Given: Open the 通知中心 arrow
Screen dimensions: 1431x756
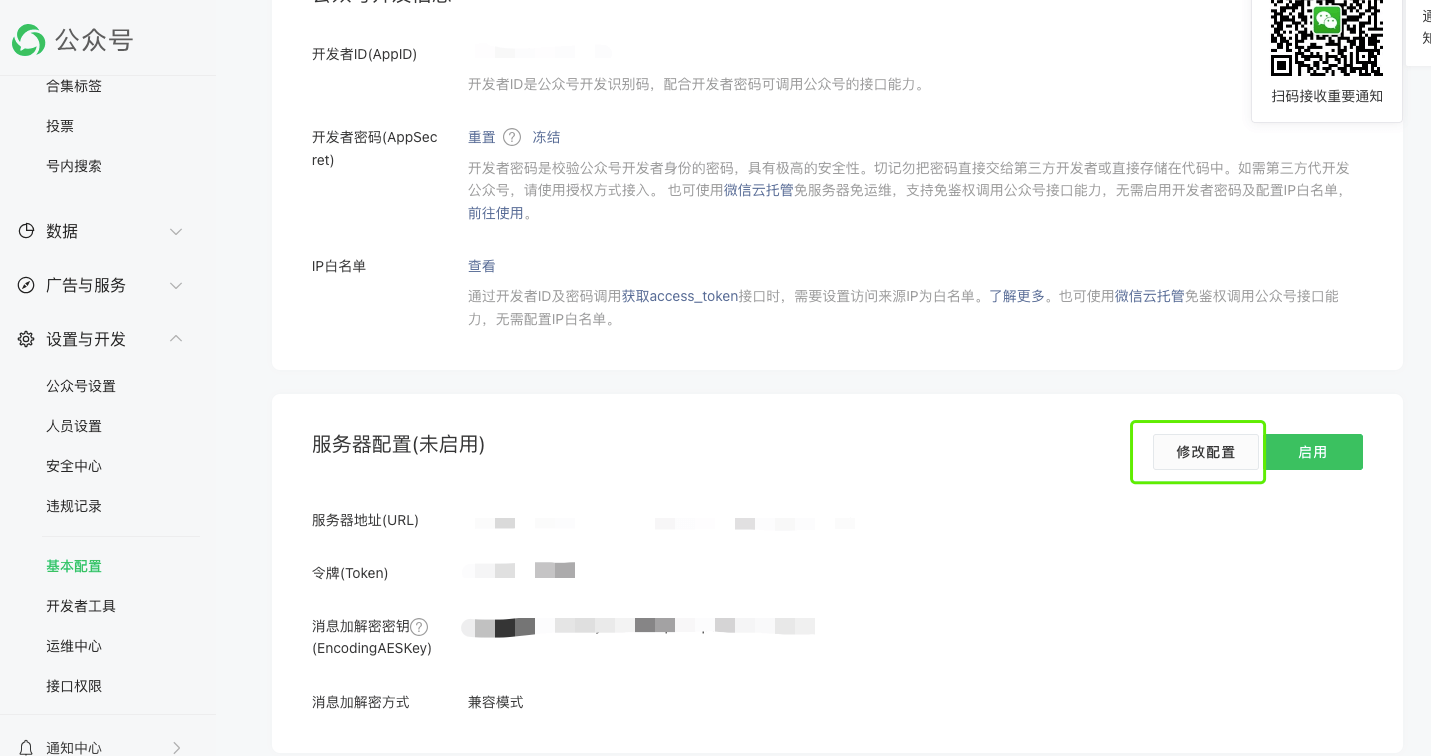Looking at the screenshot, I should tap(176, 747).
